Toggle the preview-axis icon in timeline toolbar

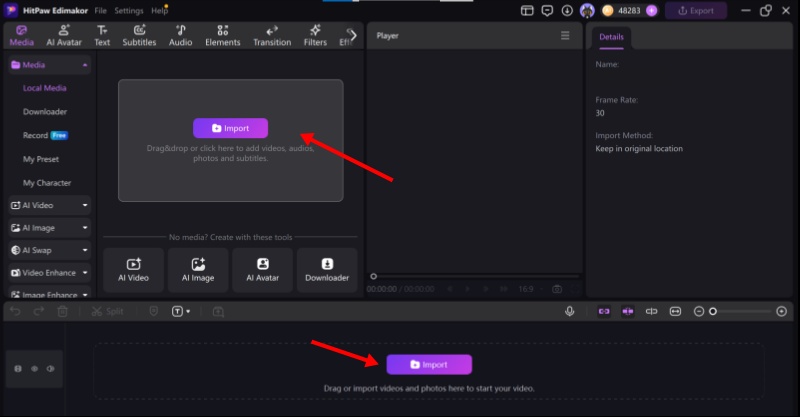coord(652,311)
